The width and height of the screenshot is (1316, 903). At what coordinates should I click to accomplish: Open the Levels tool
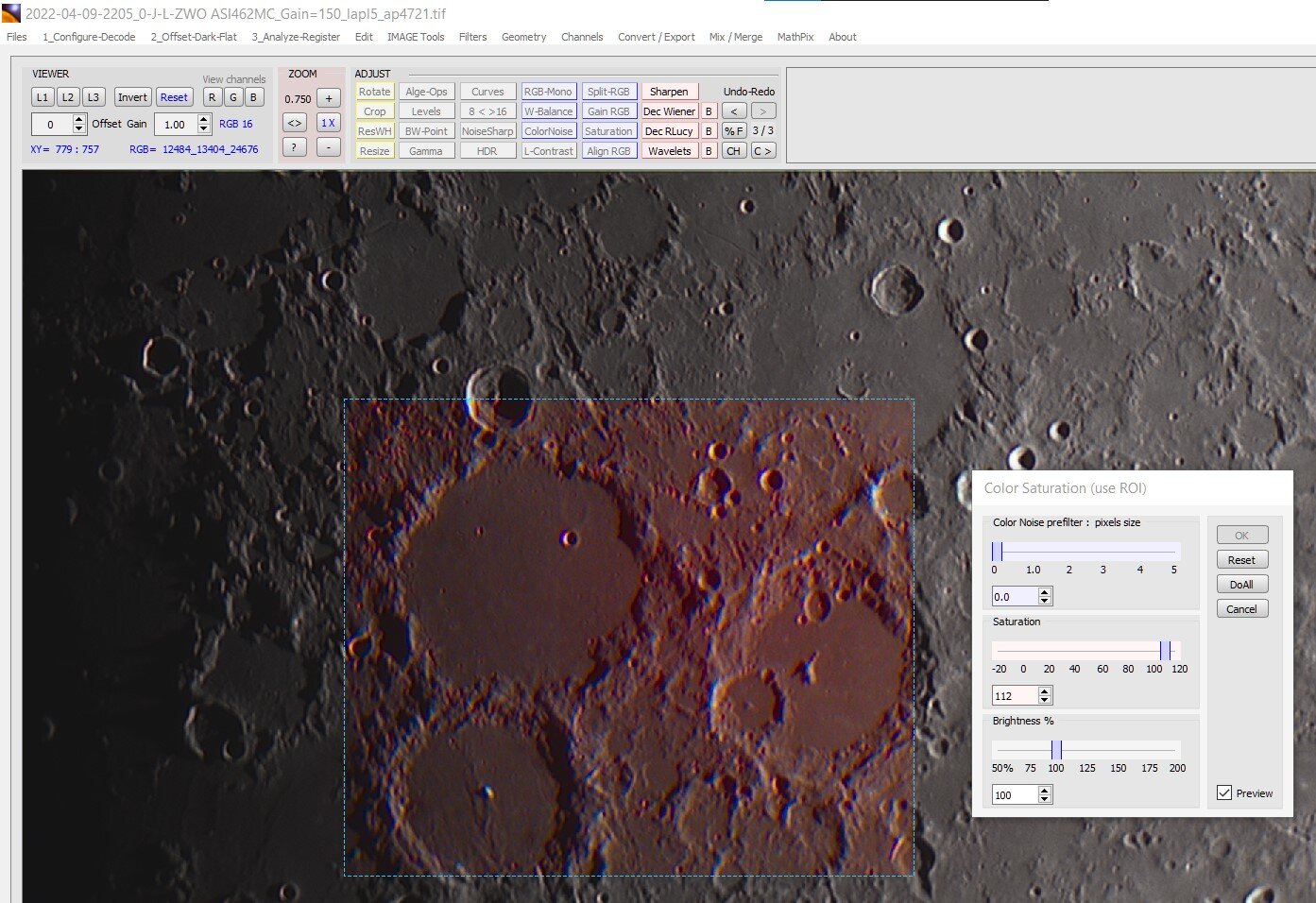point(426,111)
